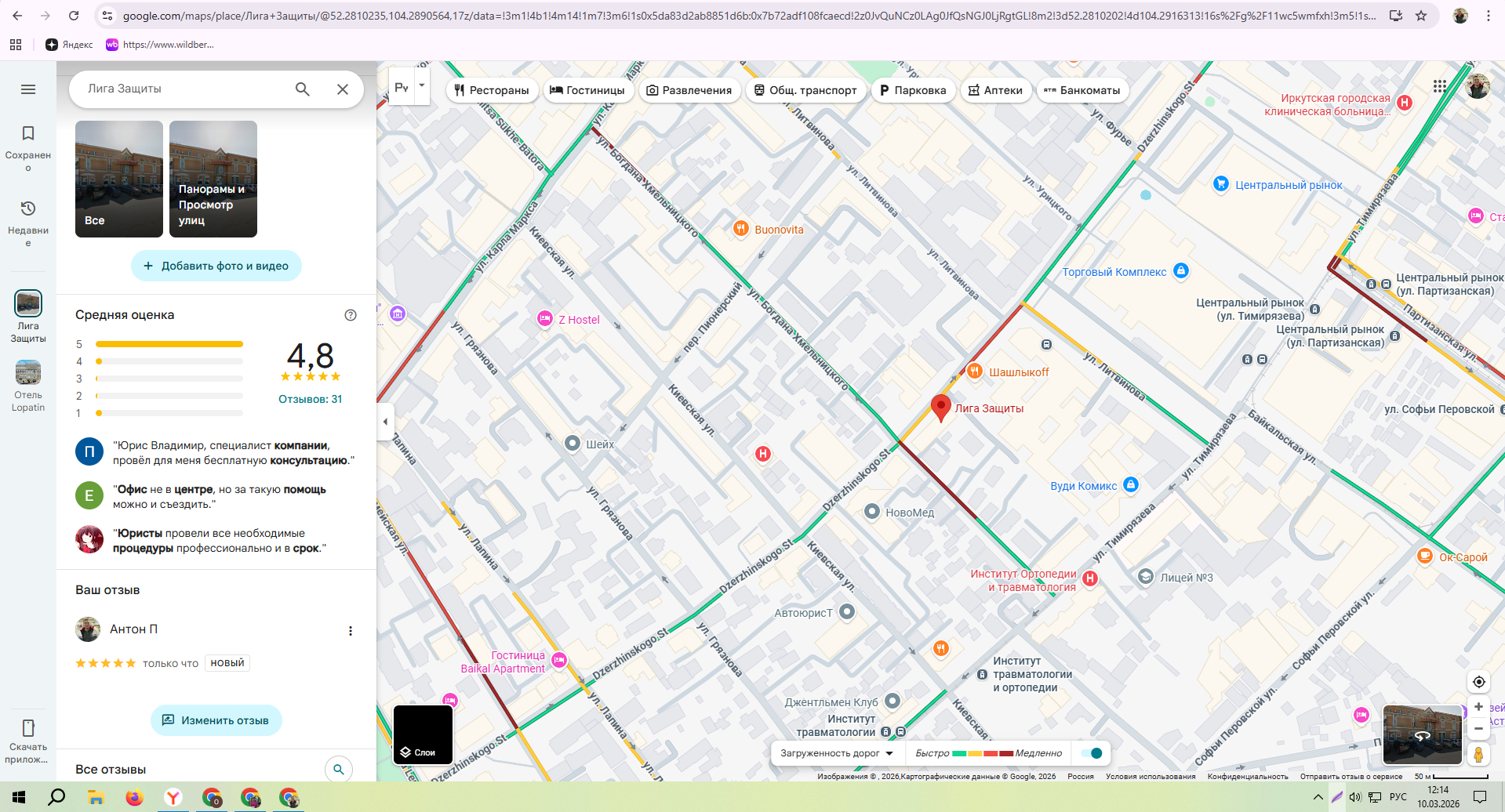Screen dimensions: 1505x812
Task: Select the Развлечения filter chip
Action: tap(689, 90)
